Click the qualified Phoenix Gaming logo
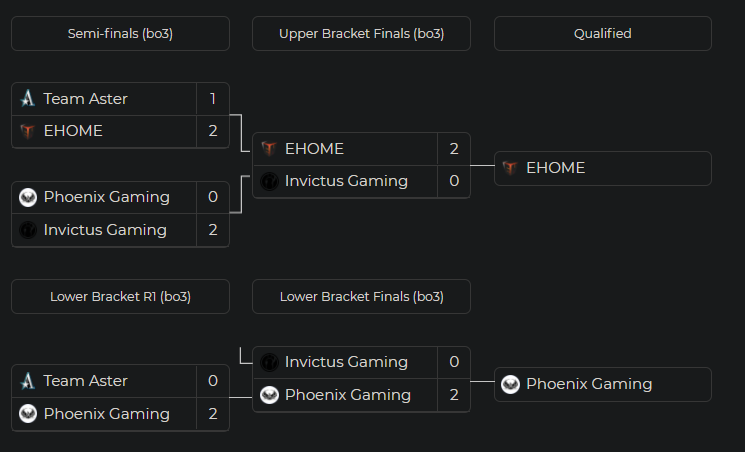The height and width of the screenshot is (452, 745). click(510, 384)
